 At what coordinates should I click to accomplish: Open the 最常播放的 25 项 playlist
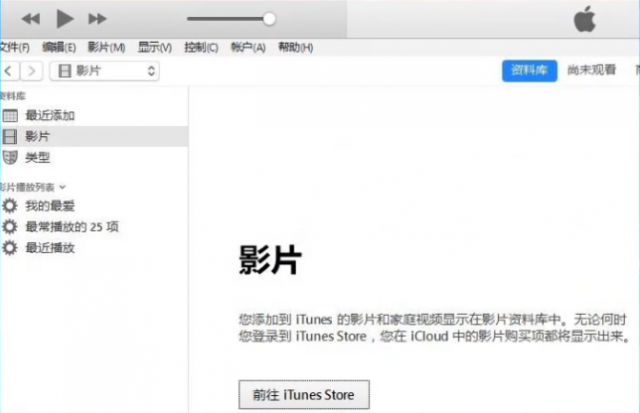(x=72, y=226)
